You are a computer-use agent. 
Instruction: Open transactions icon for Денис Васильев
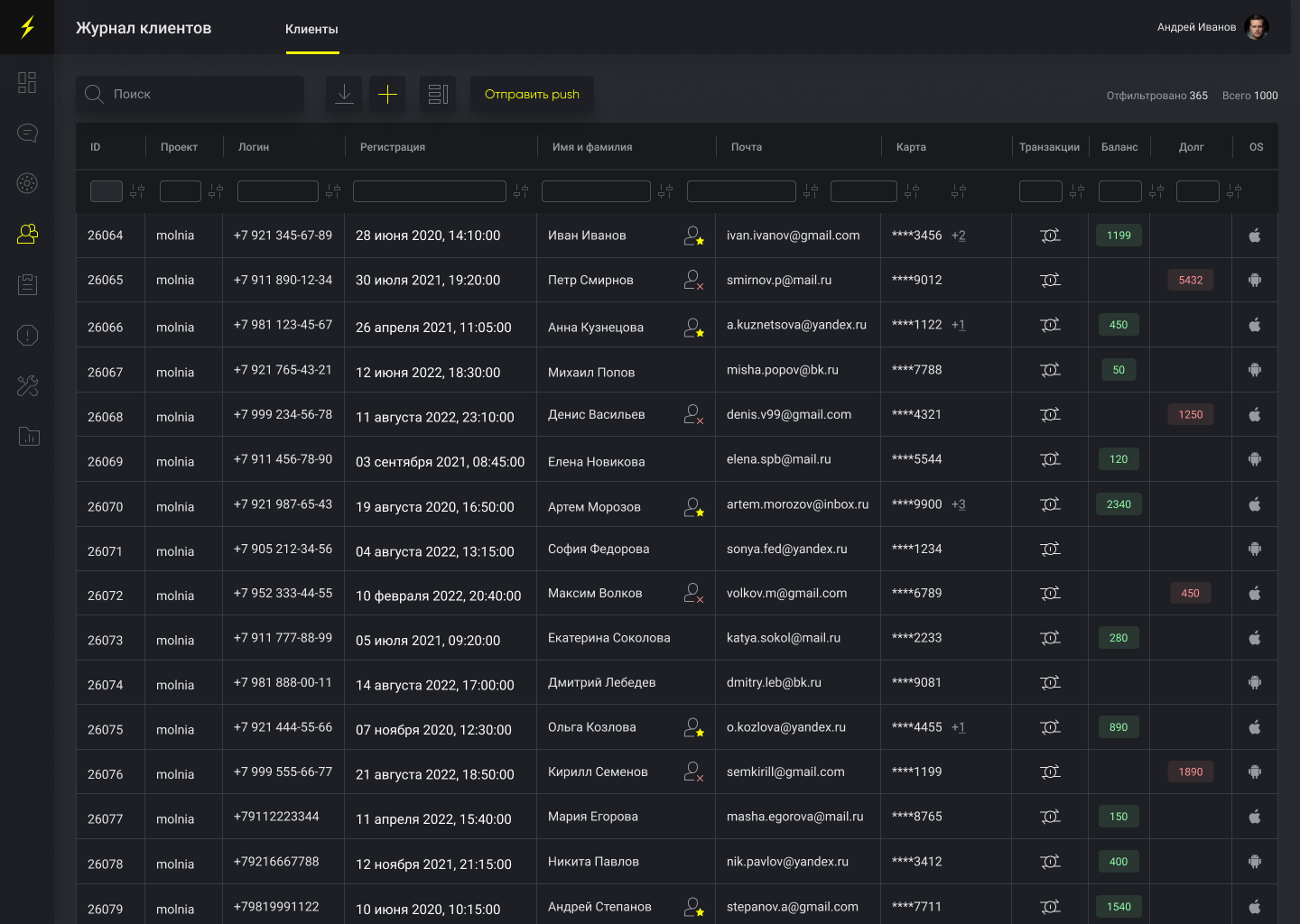click(1050, 415)
